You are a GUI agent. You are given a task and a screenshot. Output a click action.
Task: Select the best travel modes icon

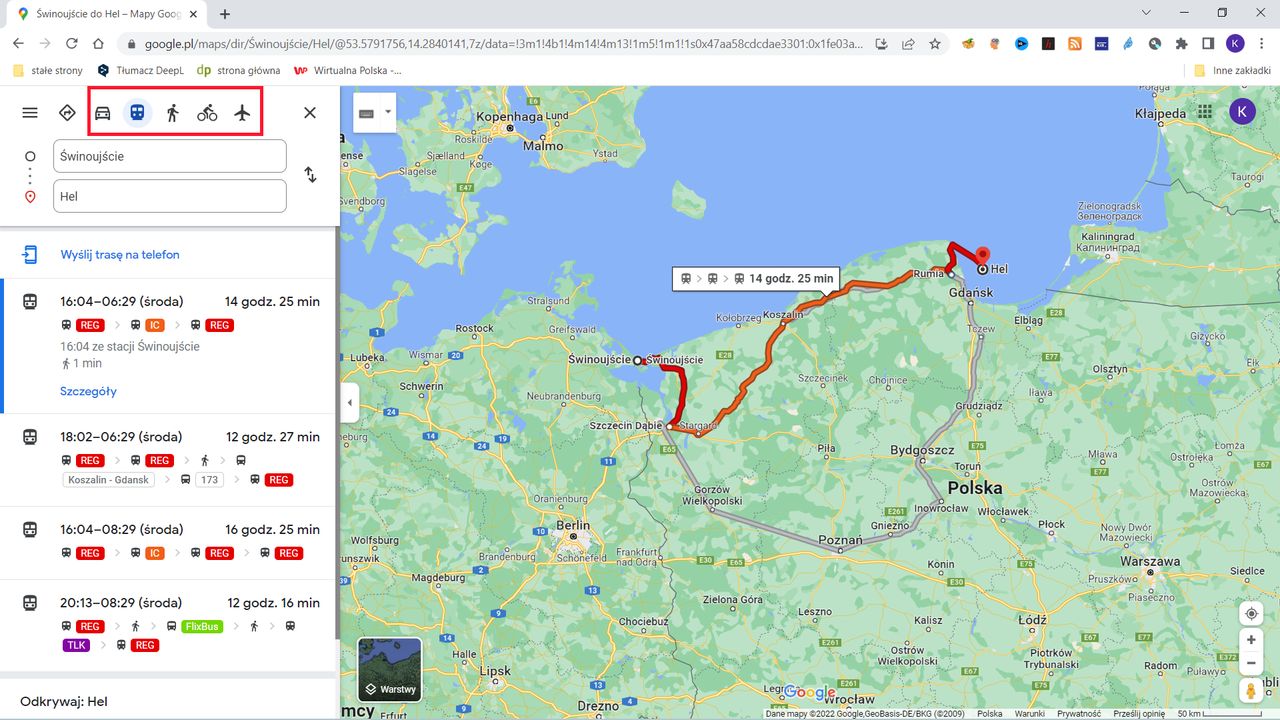pos(67,112)
